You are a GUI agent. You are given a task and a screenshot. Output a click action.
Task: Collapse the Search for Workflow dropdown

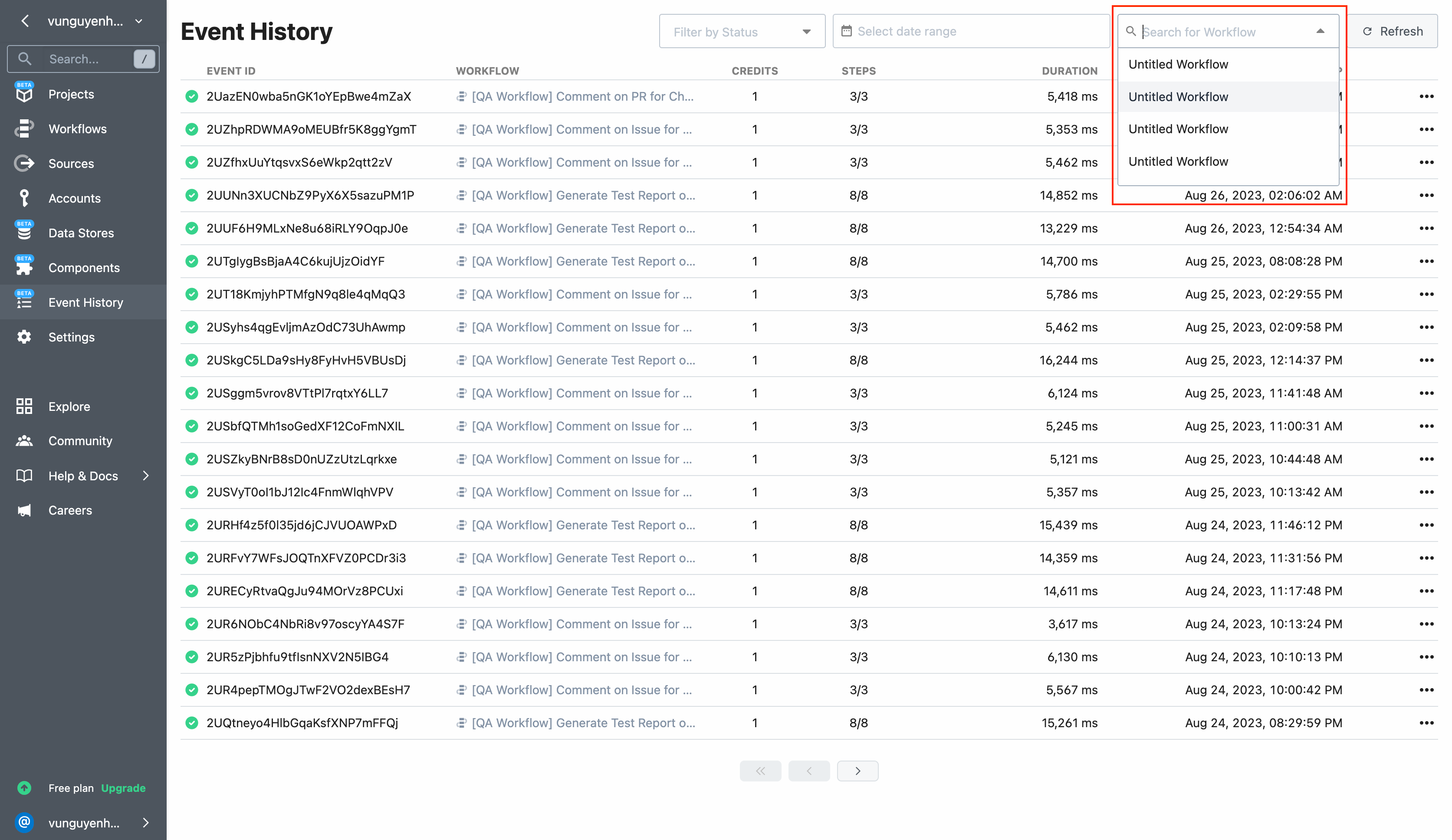pyautogui.click(x=1320, y=32)
